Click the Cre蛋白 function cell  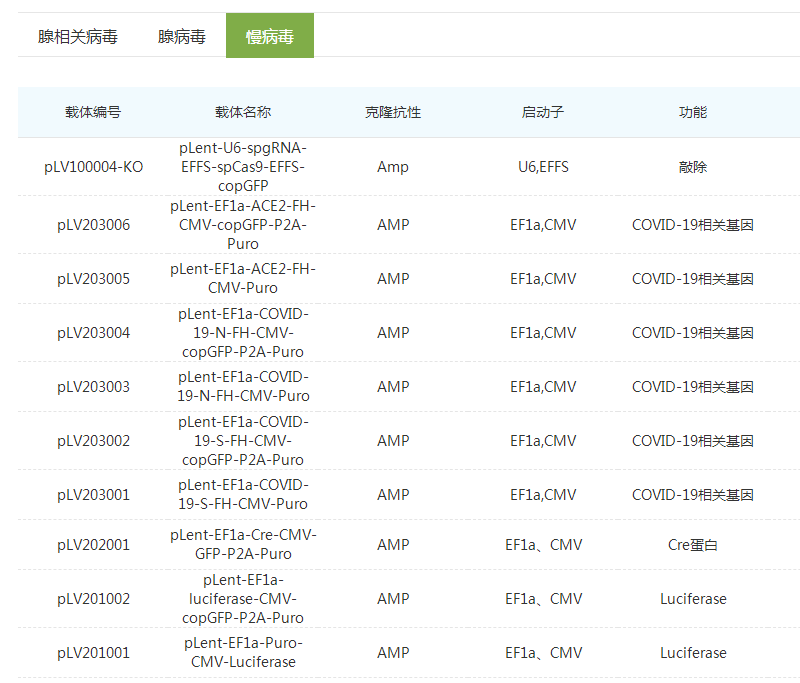click(x=693, y=545)
